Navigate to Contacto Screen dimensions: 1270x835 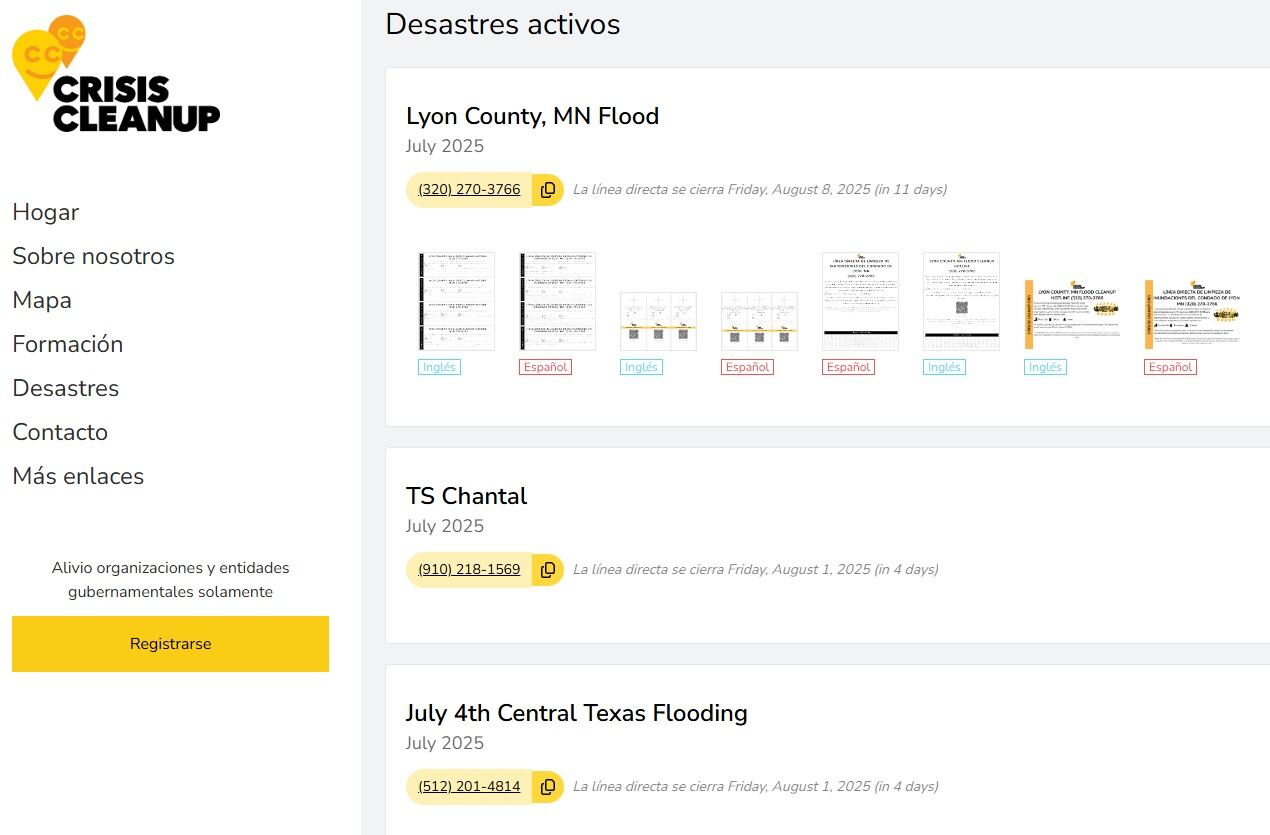[60, 432]
